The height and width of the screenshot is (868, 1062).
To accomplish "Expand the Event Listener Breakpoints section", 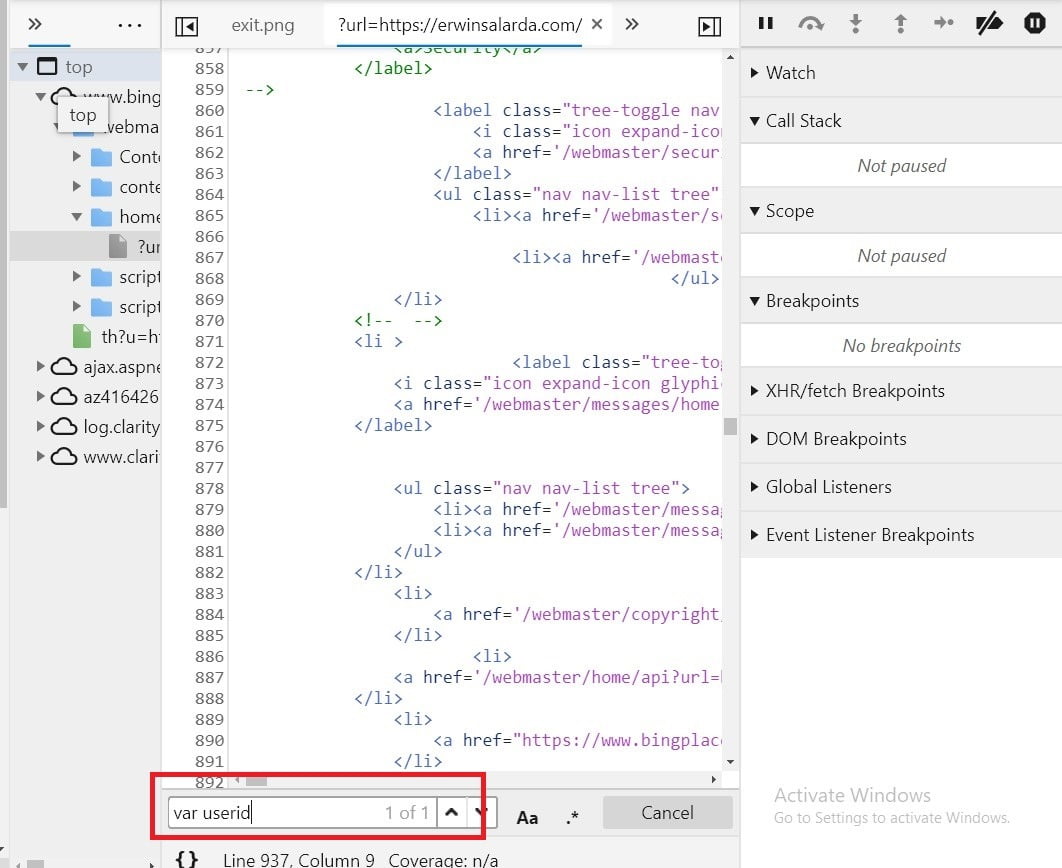I will (x=756, y=535).
